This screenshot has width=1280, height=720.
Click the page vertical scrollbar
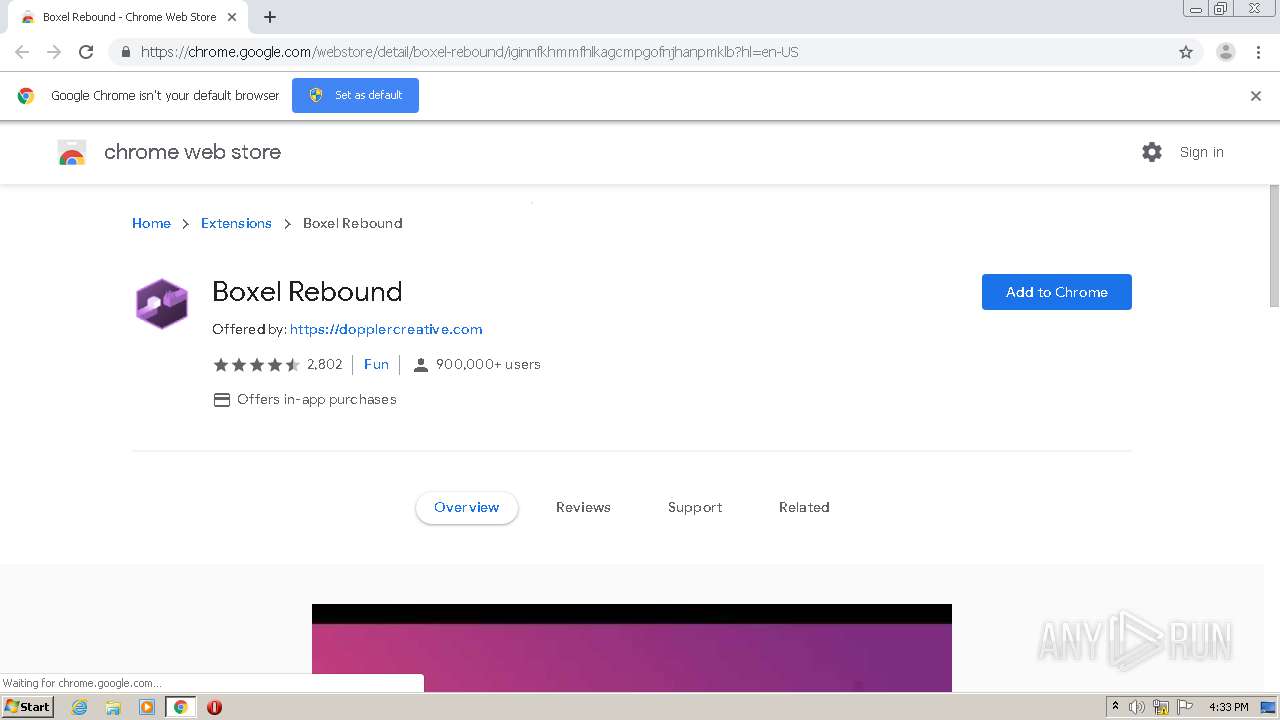[1274, 246]
